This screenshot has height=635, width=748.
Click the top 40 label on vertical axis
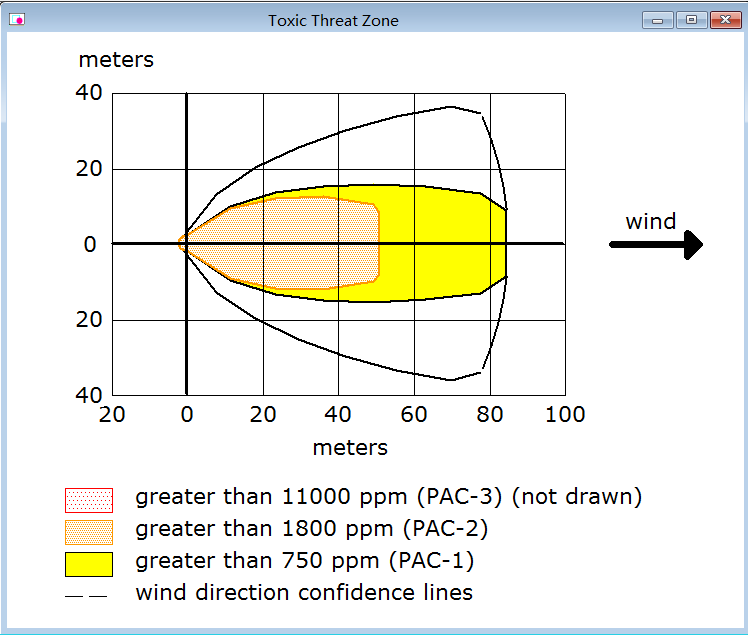click(89, 93)
